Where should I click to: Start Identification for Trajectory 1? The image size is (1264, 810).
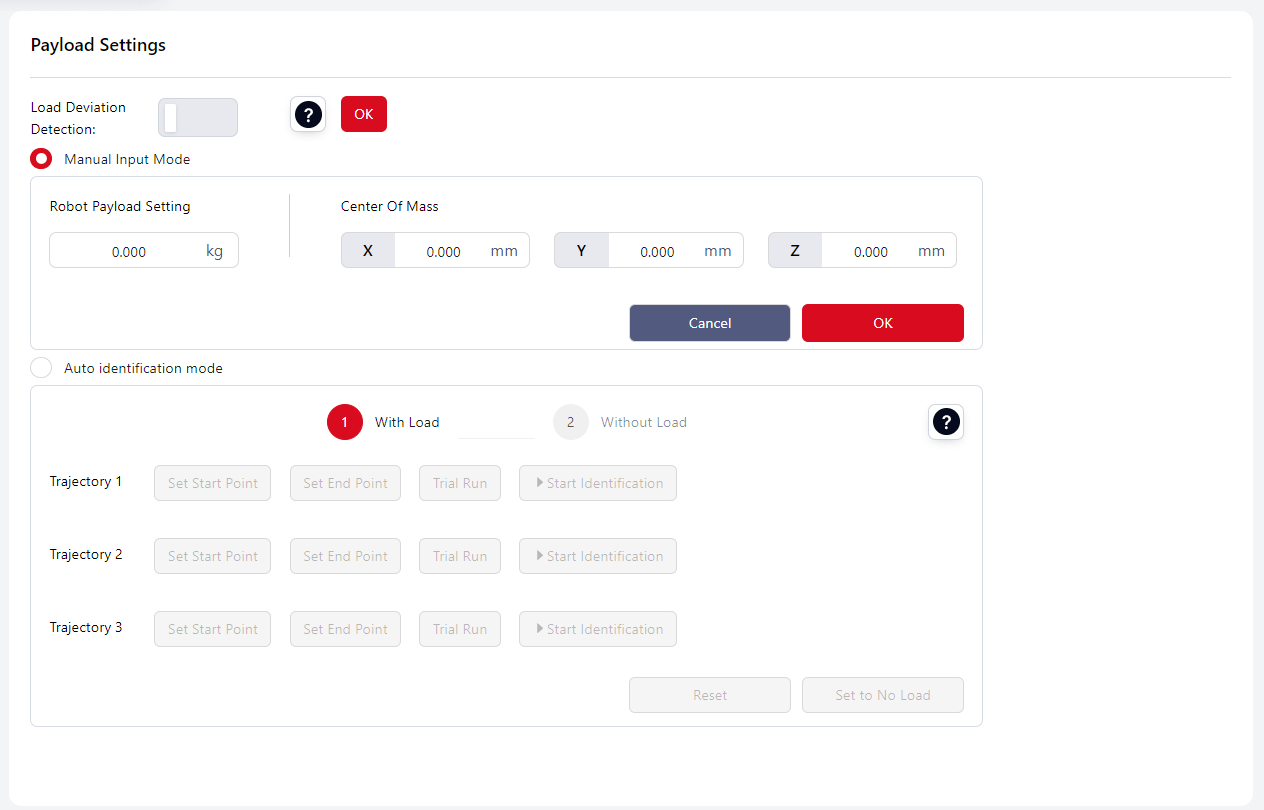tap(597, 483)
